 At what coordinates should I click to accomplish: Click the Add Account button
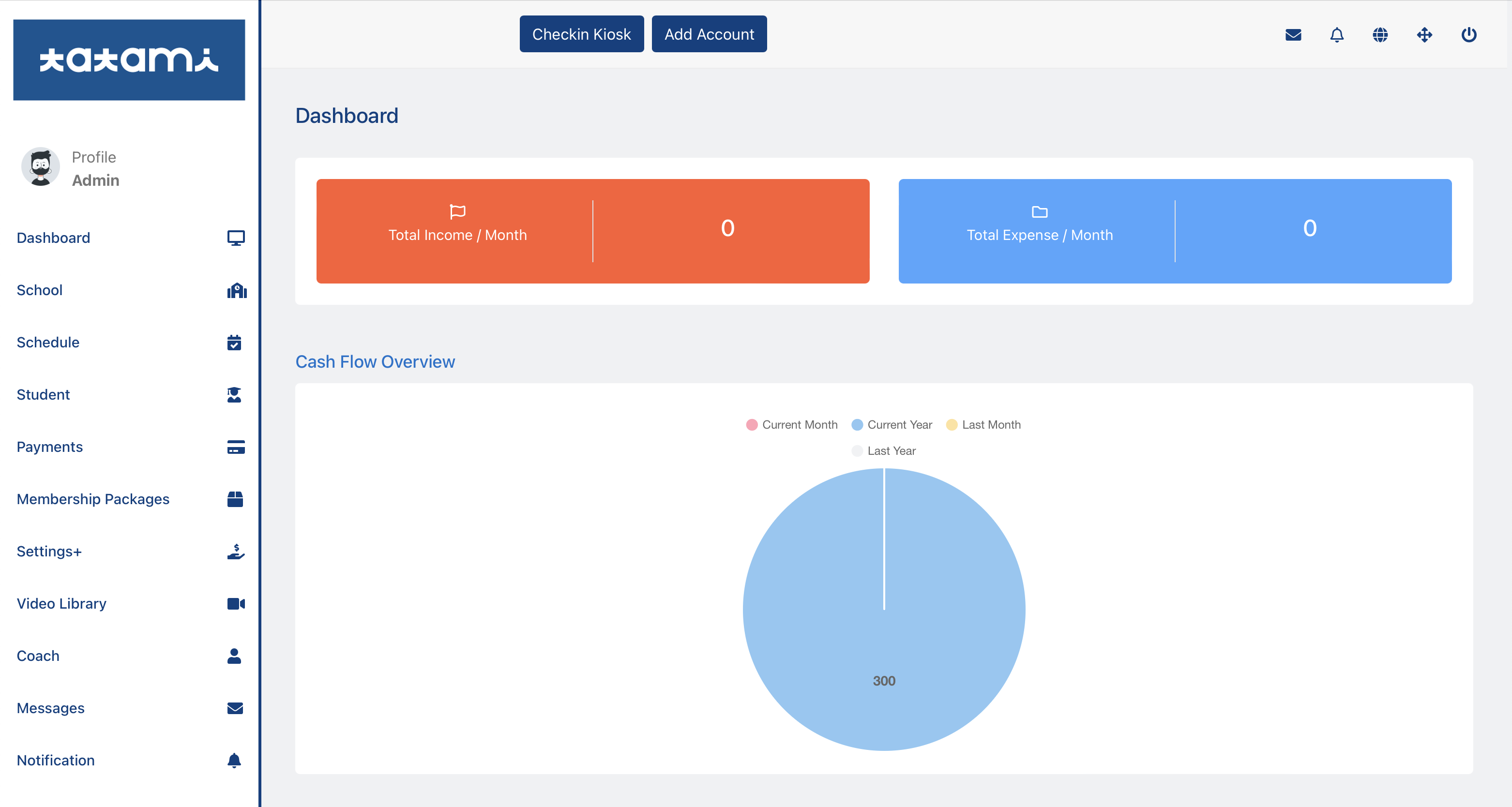709,34
